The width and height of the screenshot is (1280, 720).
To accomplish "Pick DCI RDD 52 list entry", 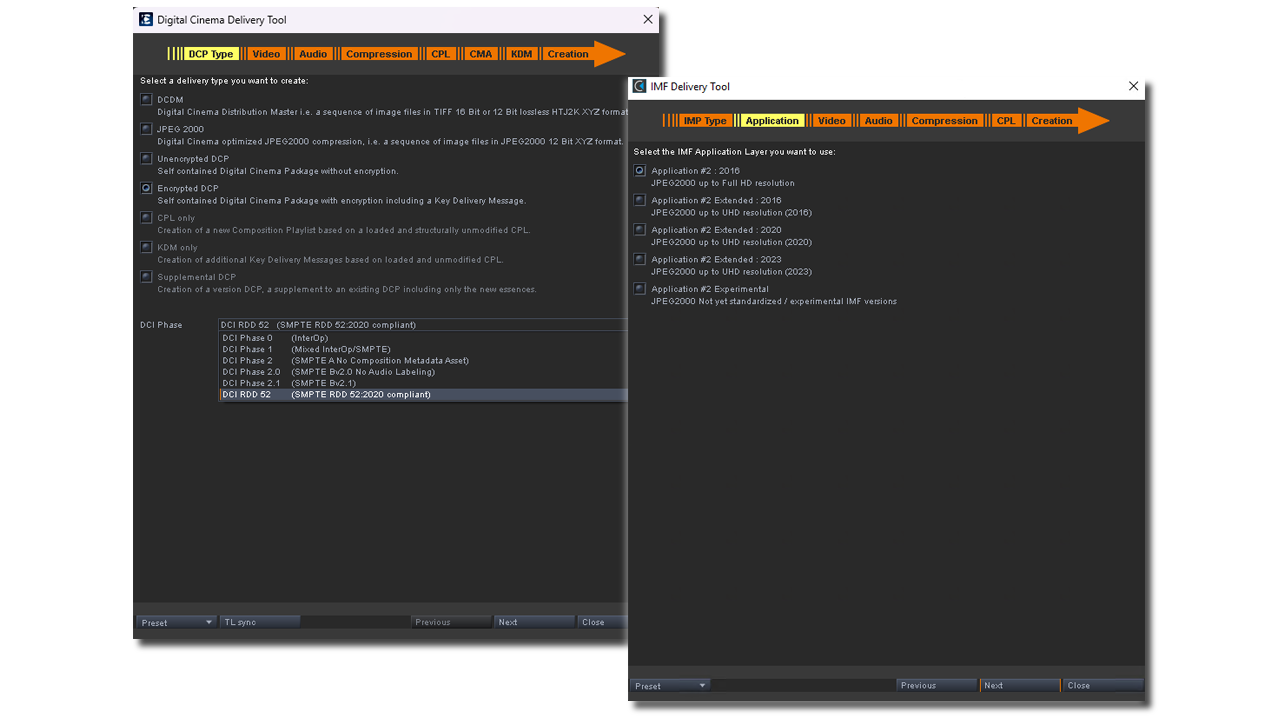I will [x=423, y=395].
